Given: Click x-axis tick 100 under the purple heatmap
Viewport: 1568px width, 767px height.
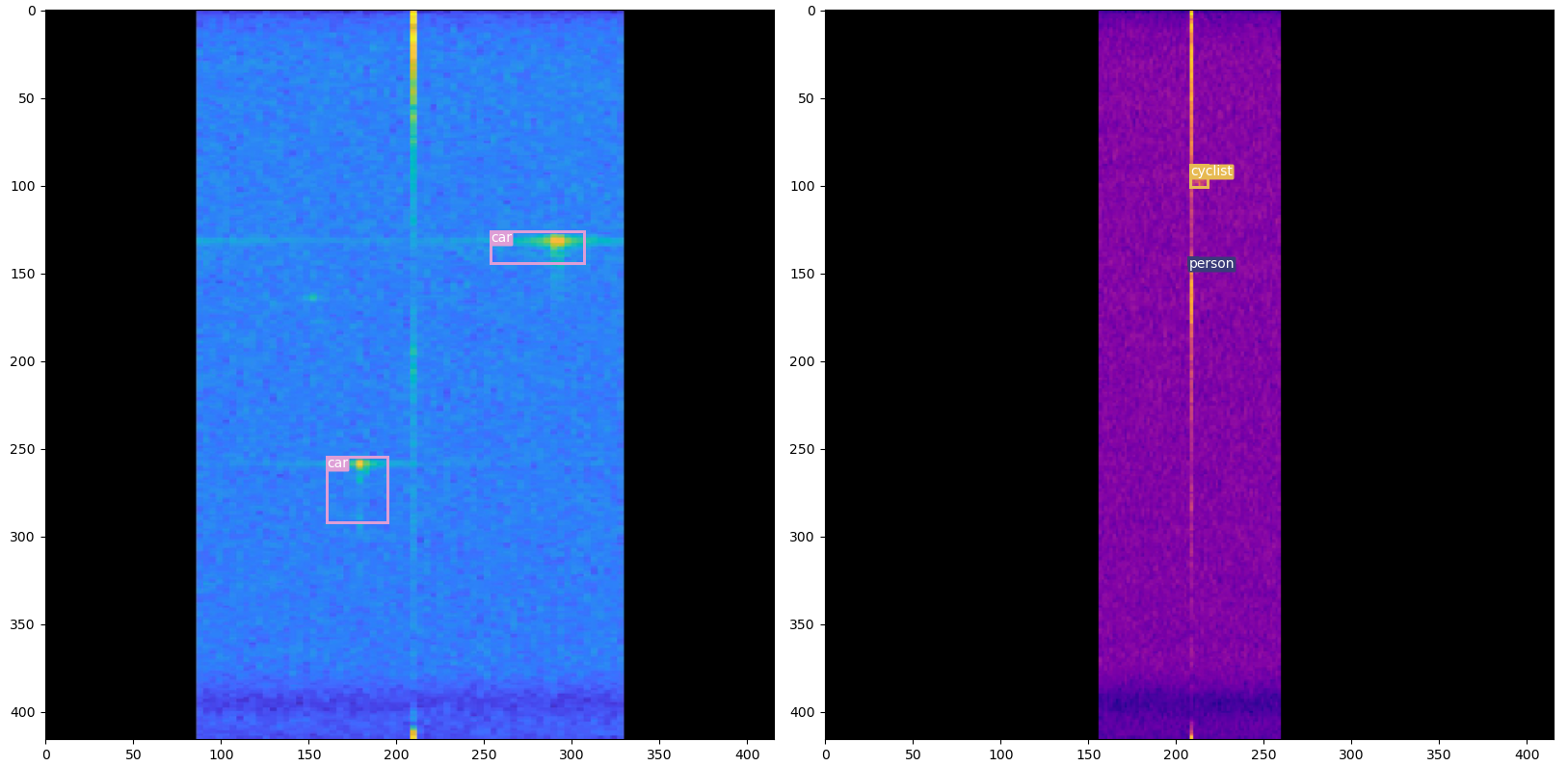Looking at the screenshot, I should (1000, 755).
